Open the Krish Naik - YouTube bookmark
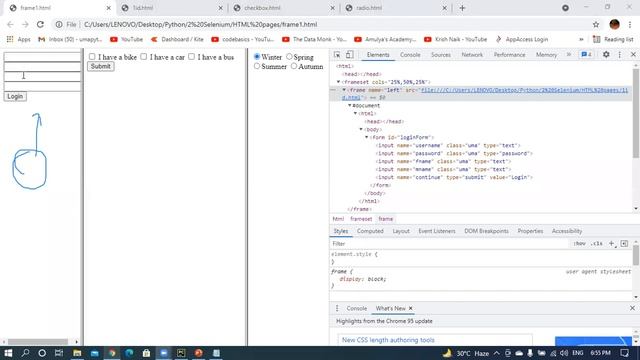The height and width of the screenshot is (360, 640). click(456, 39)
